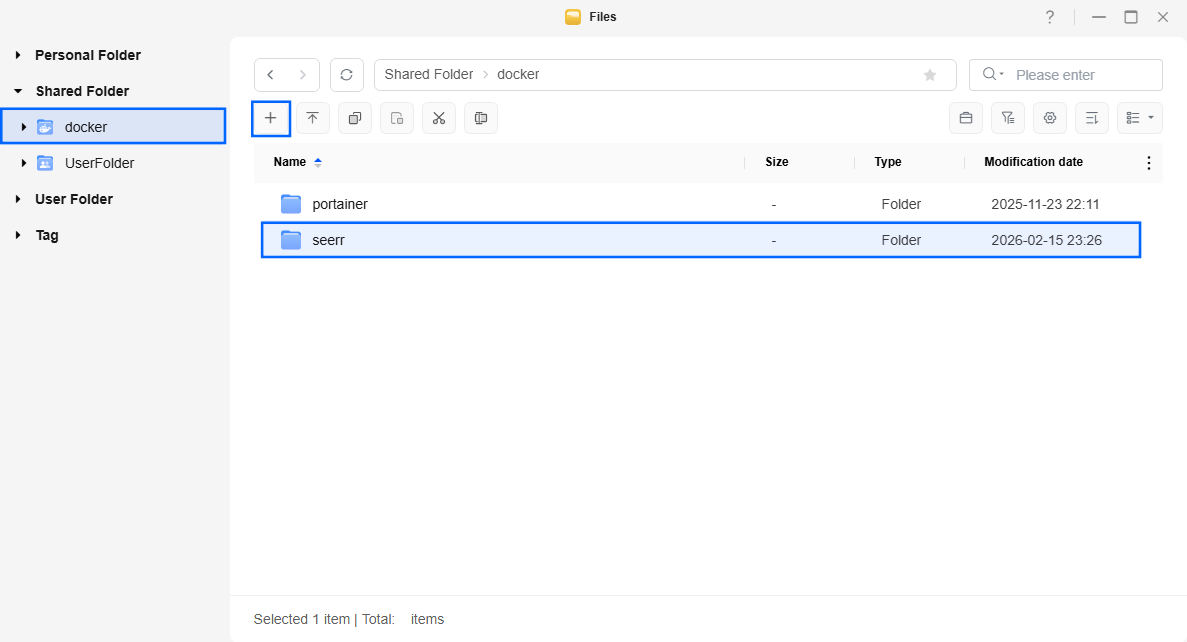Image resolution: width=1187 pixels, height=642 pixels.
Task: Click the scissors cut icon
Action: pyautogui.click(x=438, y=118)
